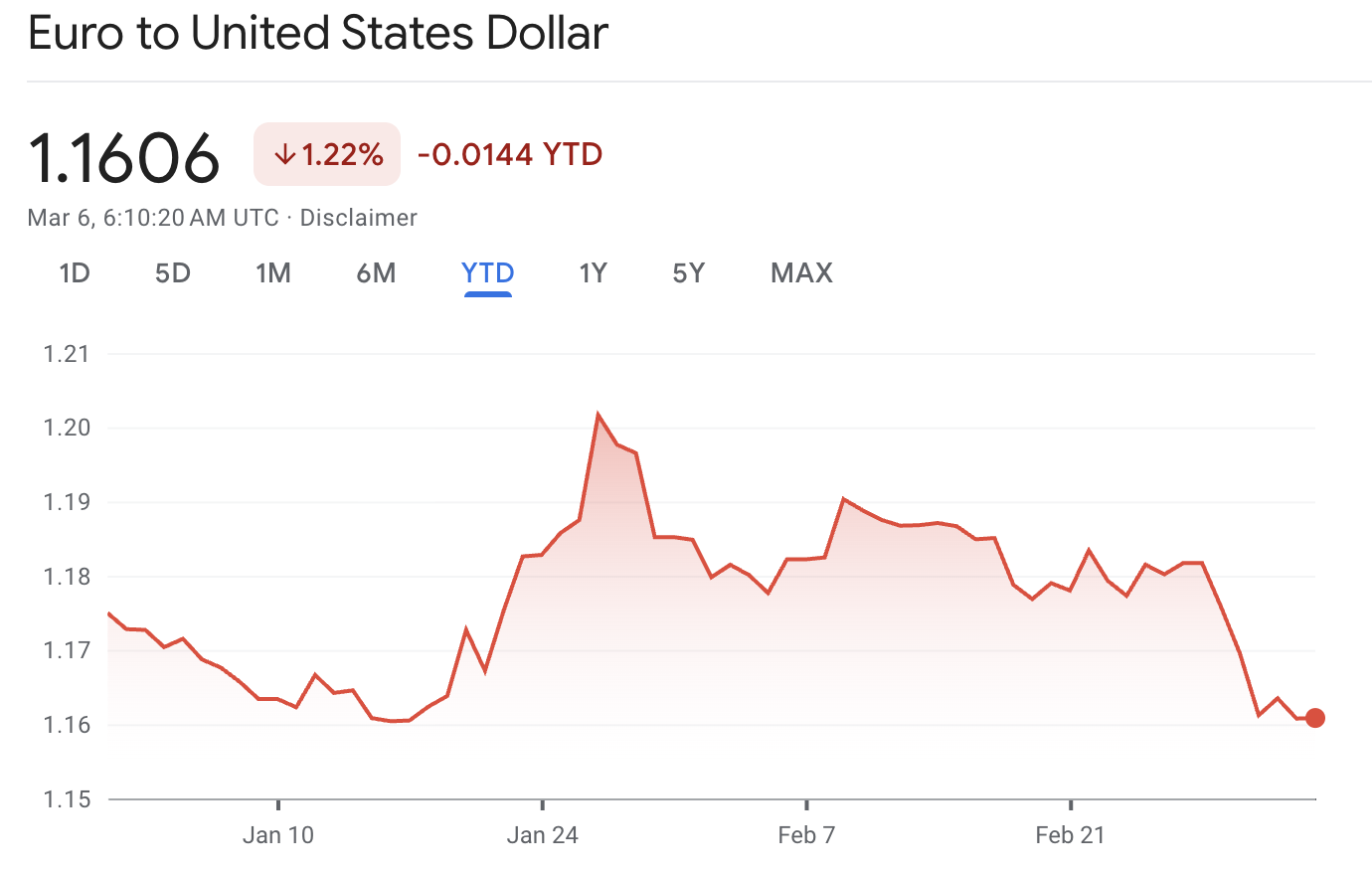
Task: Click the Jan 24 axis label
Action: click(x=543, y=835)
